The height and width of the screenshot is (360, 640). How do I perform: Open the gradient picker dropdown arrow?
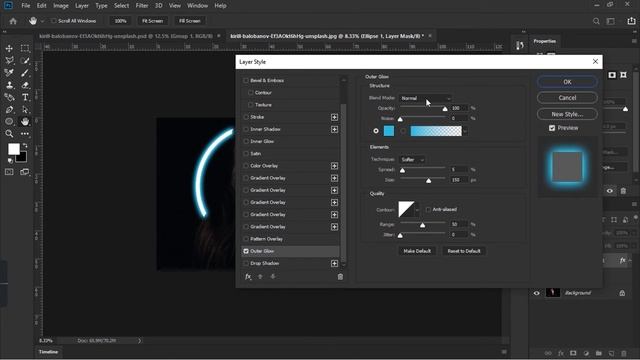(x=465, y=131)
